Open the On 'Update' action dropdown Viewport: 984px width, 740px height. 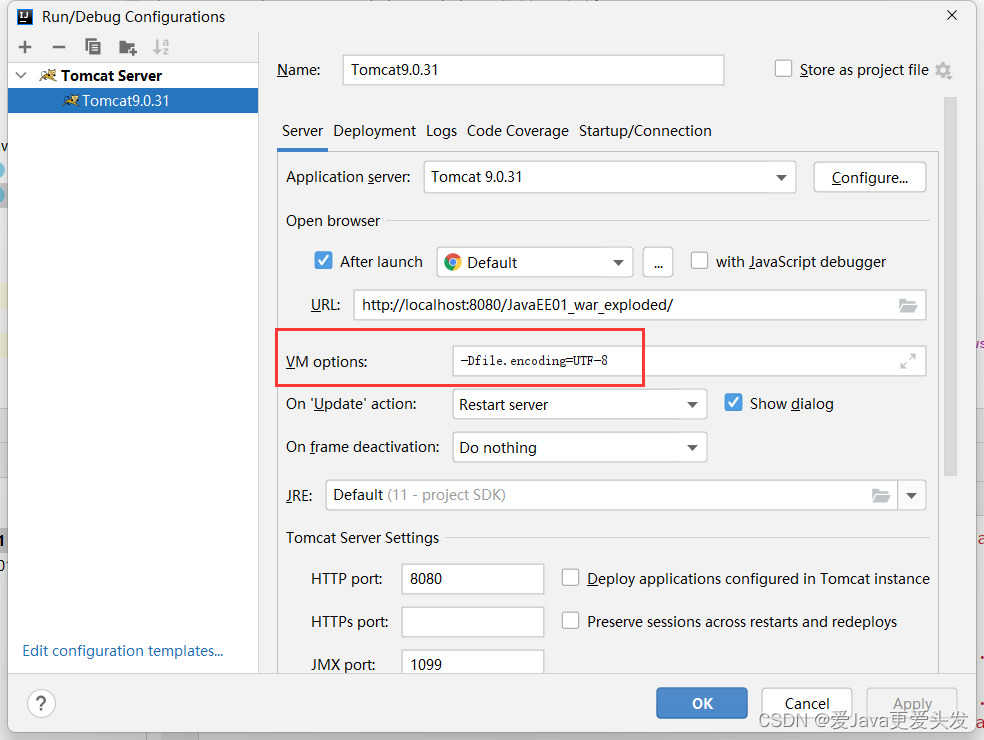[x=579, y=404]
